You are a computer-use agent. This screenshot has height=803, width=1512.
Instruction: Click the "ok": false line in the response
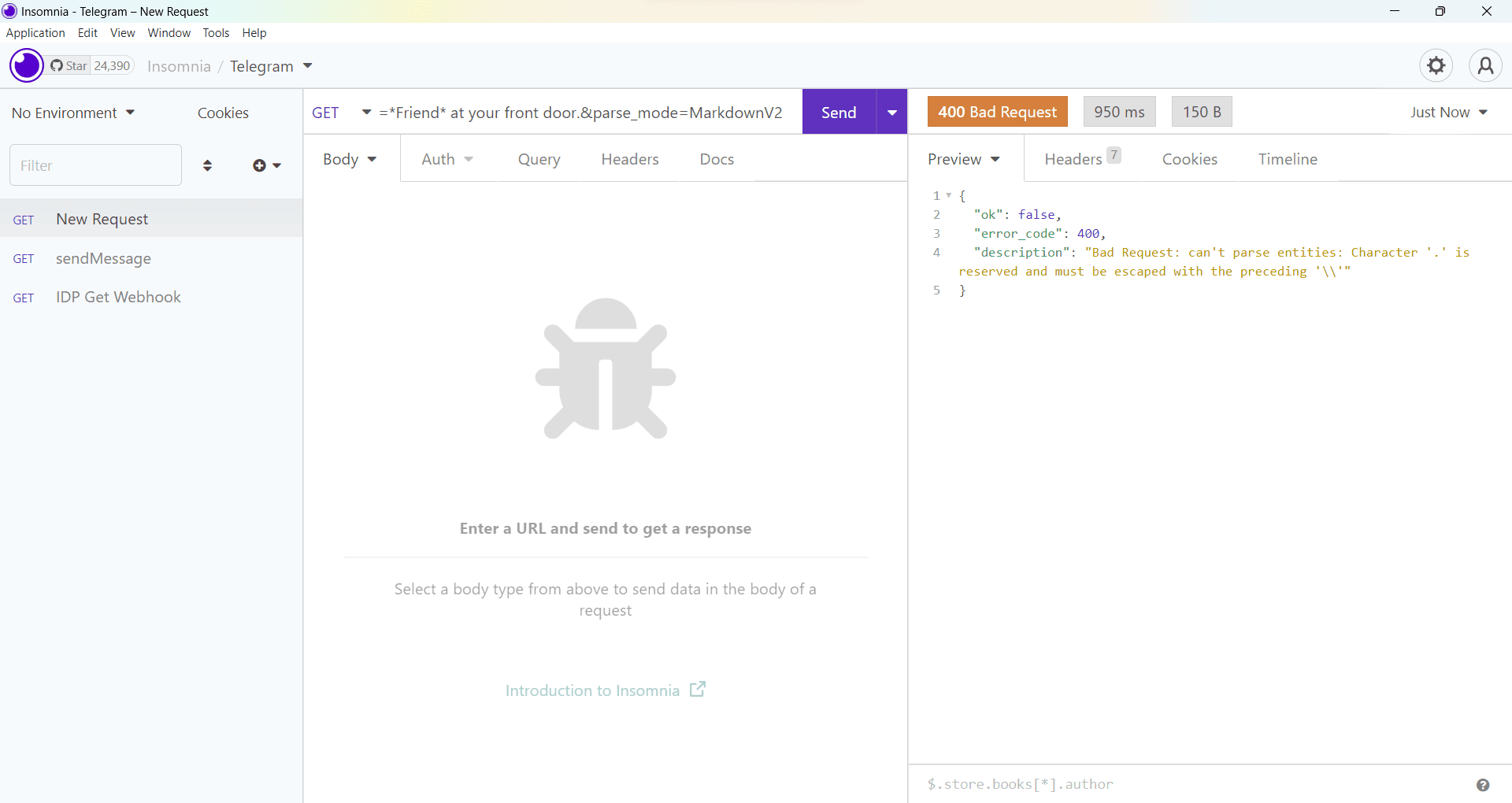click(x=1017, y=214)
